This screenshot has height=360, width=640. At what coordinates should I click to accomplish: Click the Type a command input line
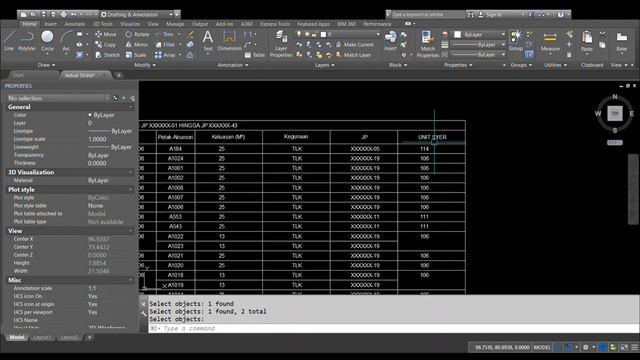[393, 328]
